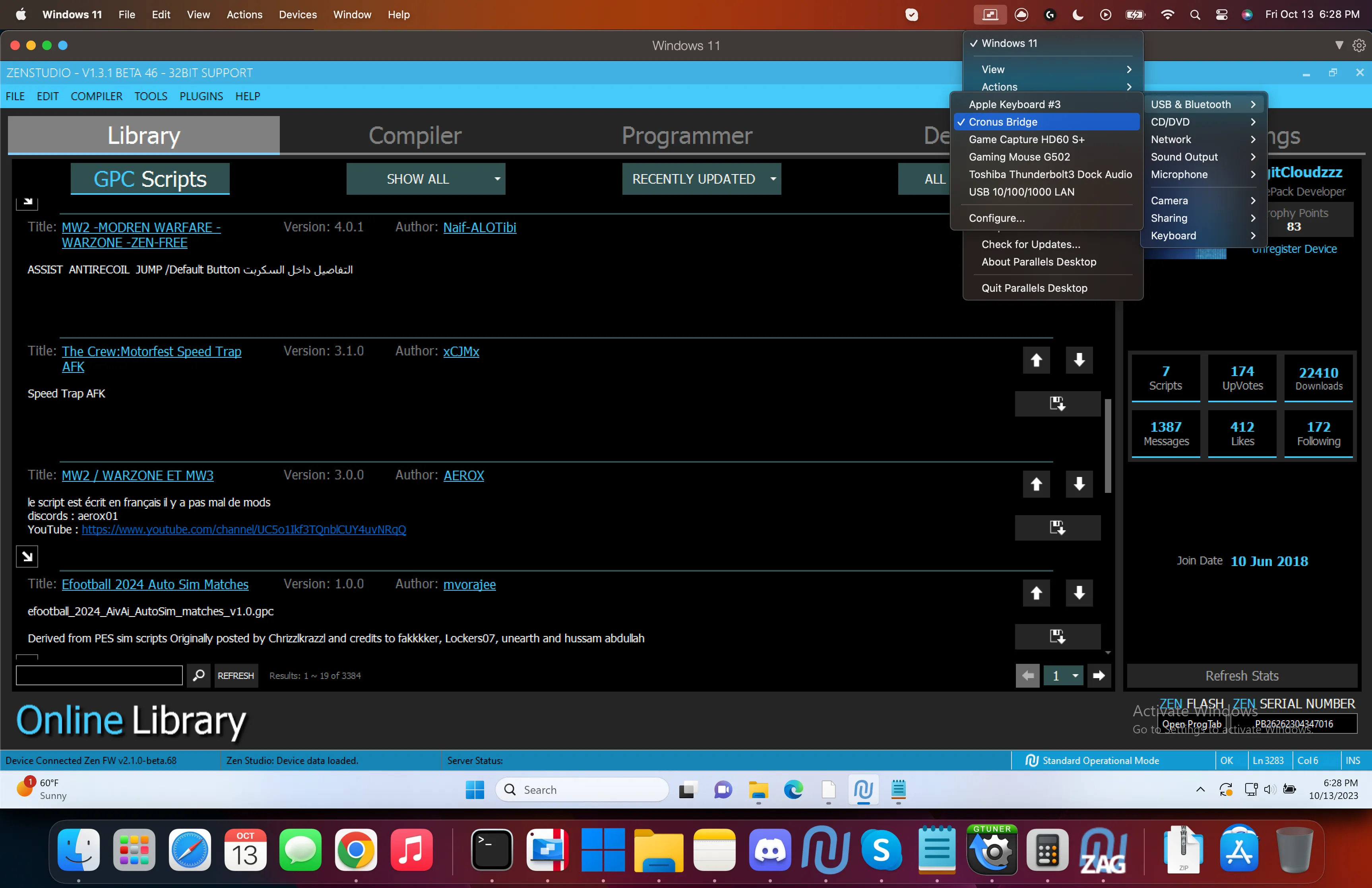Expand the Sound Output submenu

1203,157
